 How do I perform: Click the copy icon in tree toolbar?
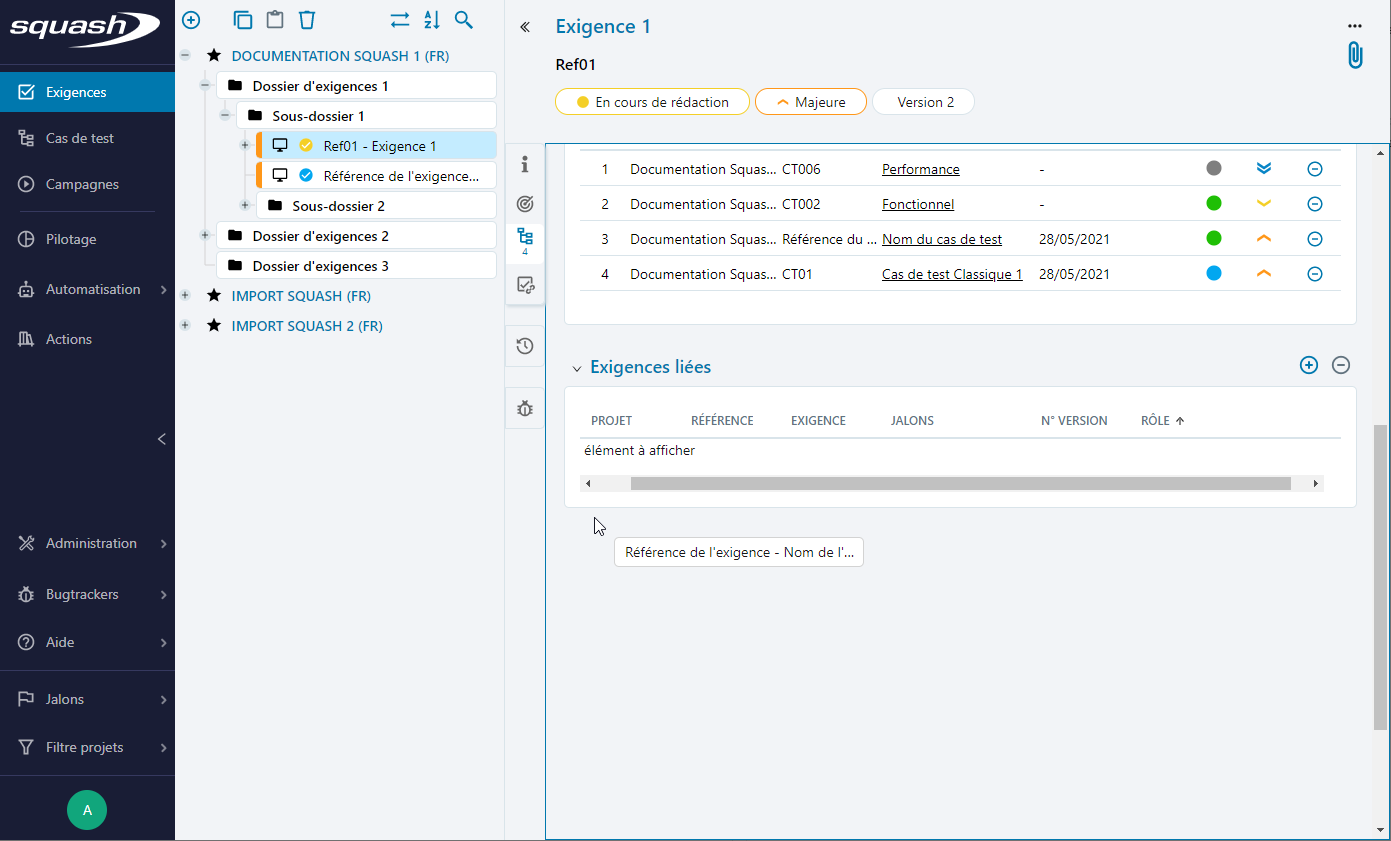(x=242, y=20)
